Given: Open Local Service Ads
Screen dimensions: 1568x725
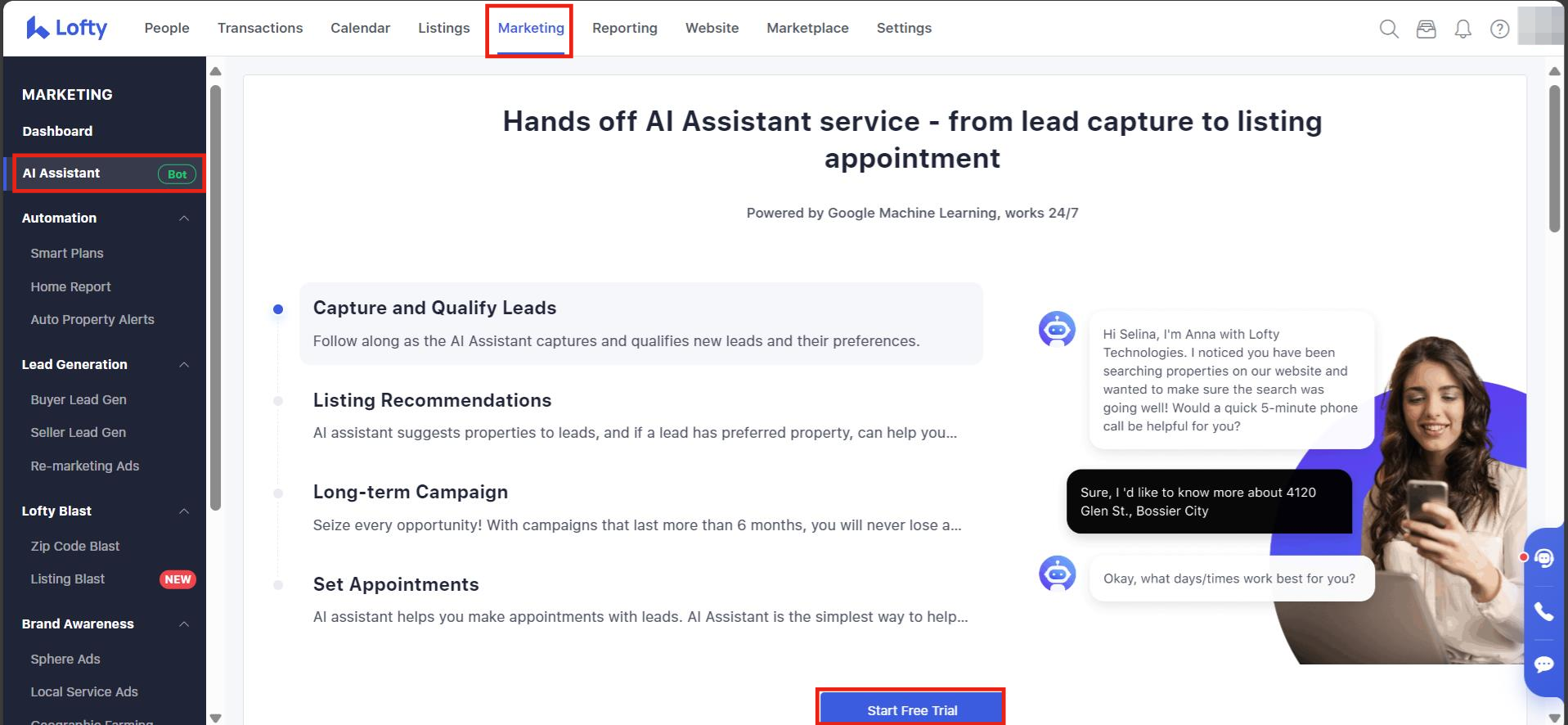Looking at the screenshot, I should point(84,692).
